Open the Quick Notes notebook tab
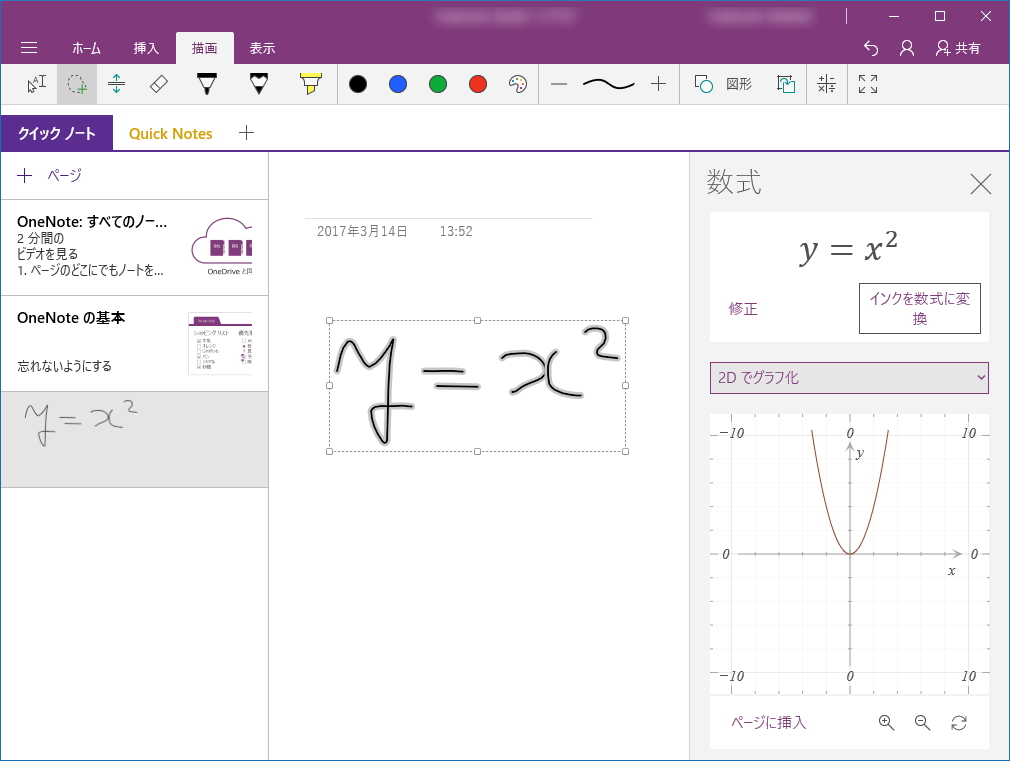1010x761 pixels. click(x=170, y=132)
